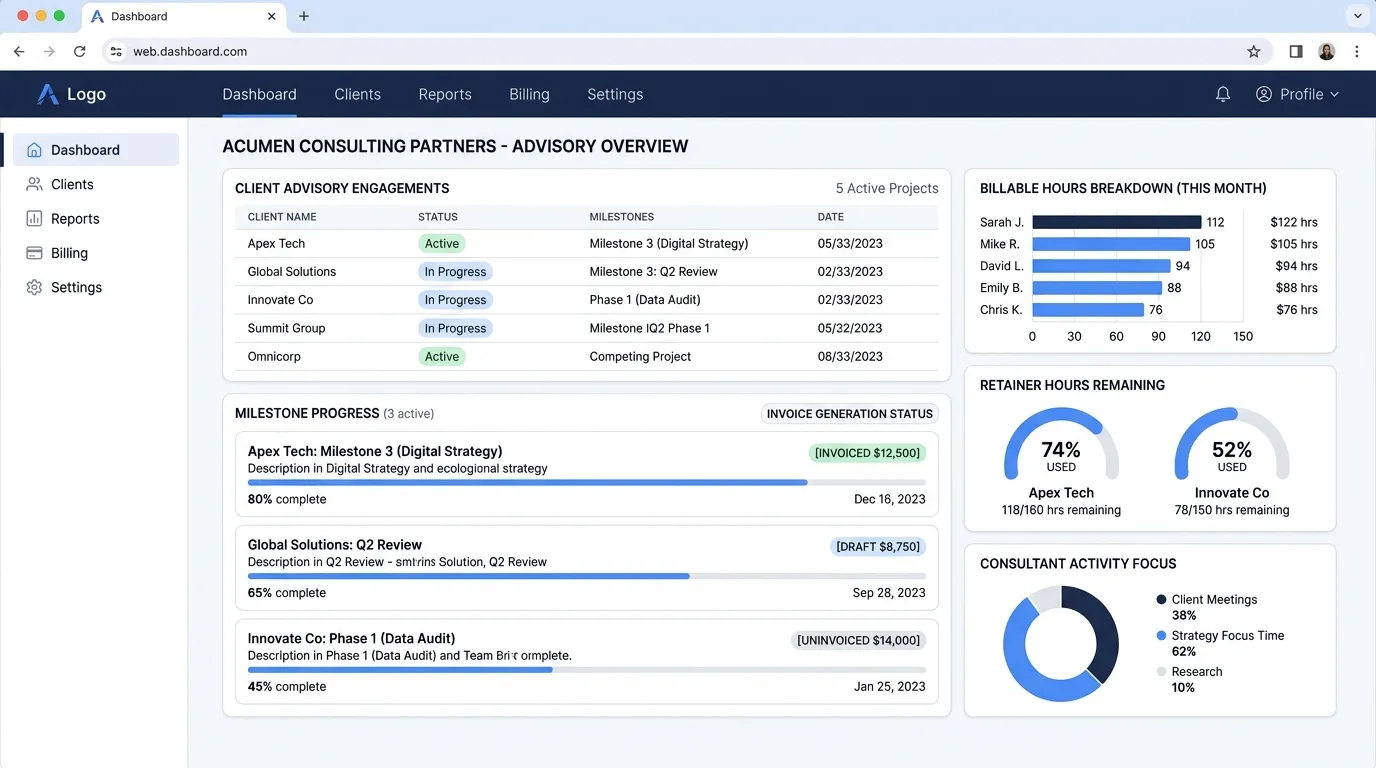Click the Client Meetings legend dot

tap(1161, 600)
